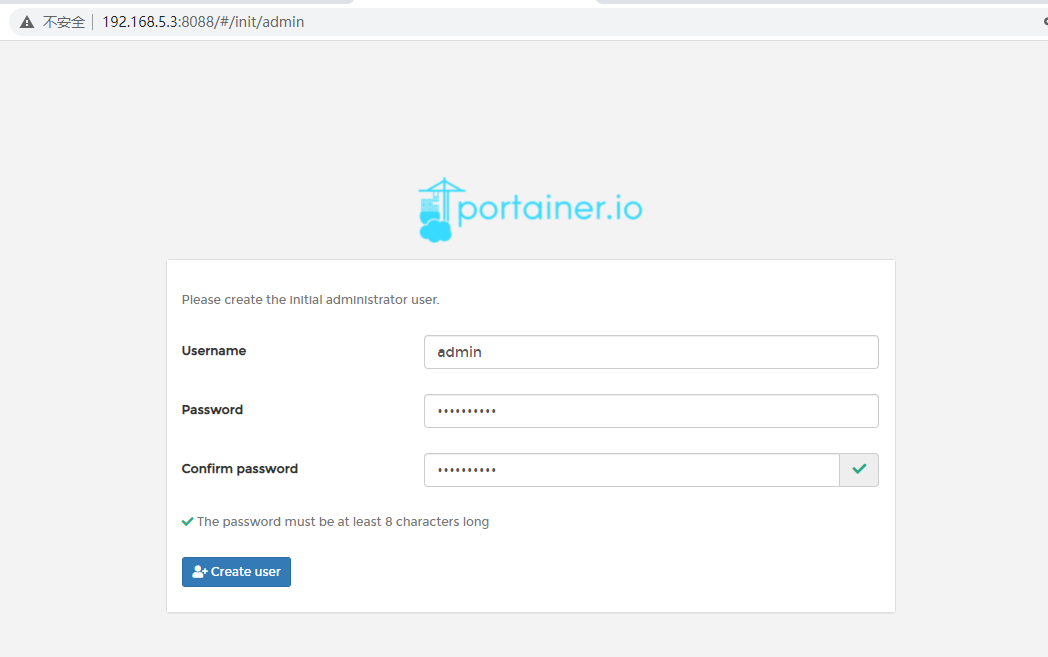1048x657 pixels.
Task: Click the word admin inside Username field
Action: pyautogui.click(x=460, y=352)
